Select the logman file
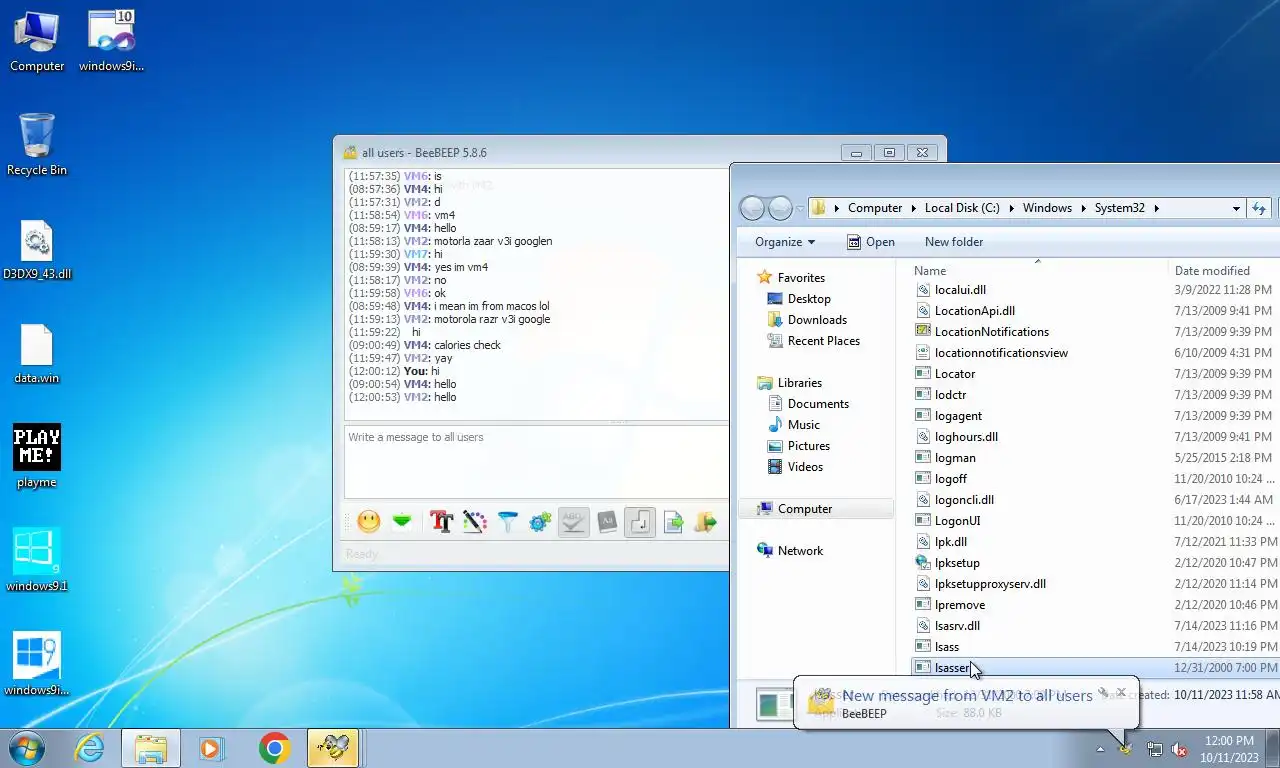1280x768 pixels. [x=955, y=458]
